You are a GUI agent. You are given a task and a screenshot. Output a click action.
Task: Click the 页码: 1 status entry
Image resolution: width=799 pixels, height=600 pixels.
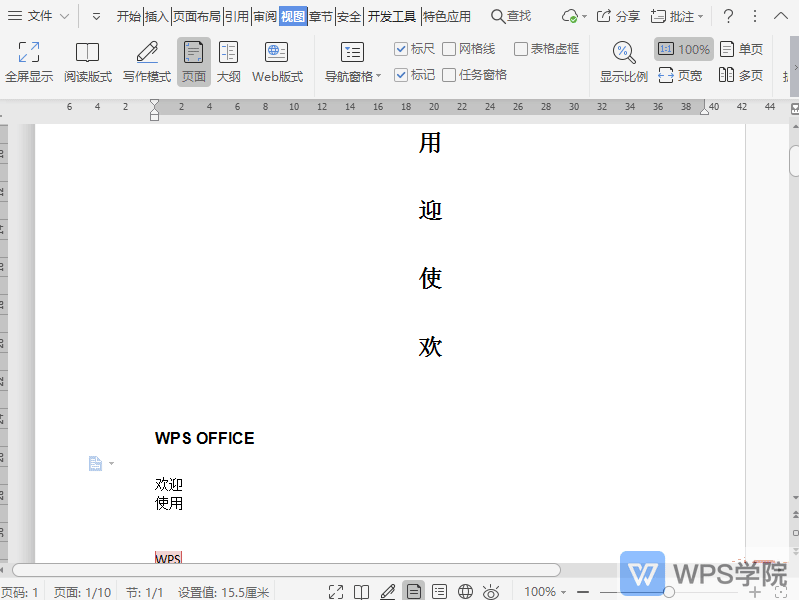[20, 592]
